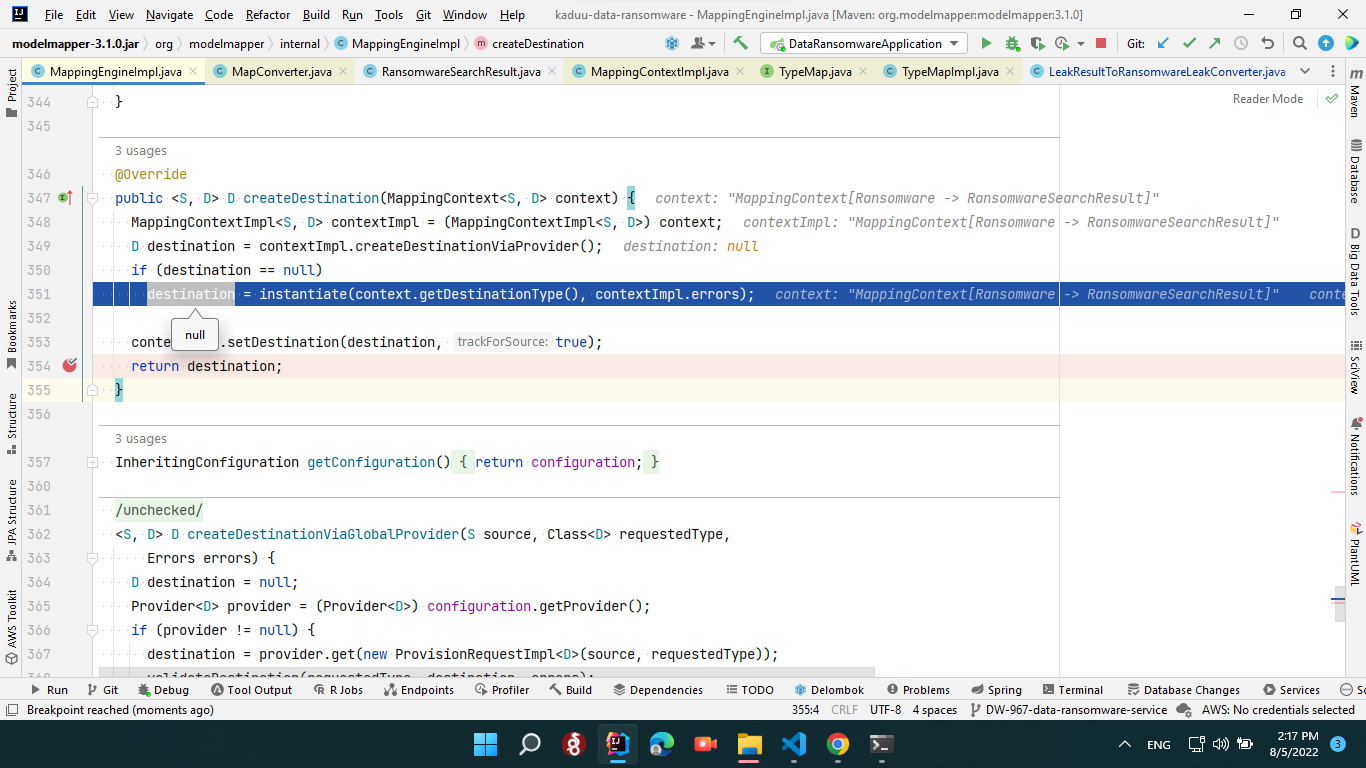Screen dimensions: 1366x768
Task: Update project from Git with the blue arrow
Action: click(x=1163, y=44)
